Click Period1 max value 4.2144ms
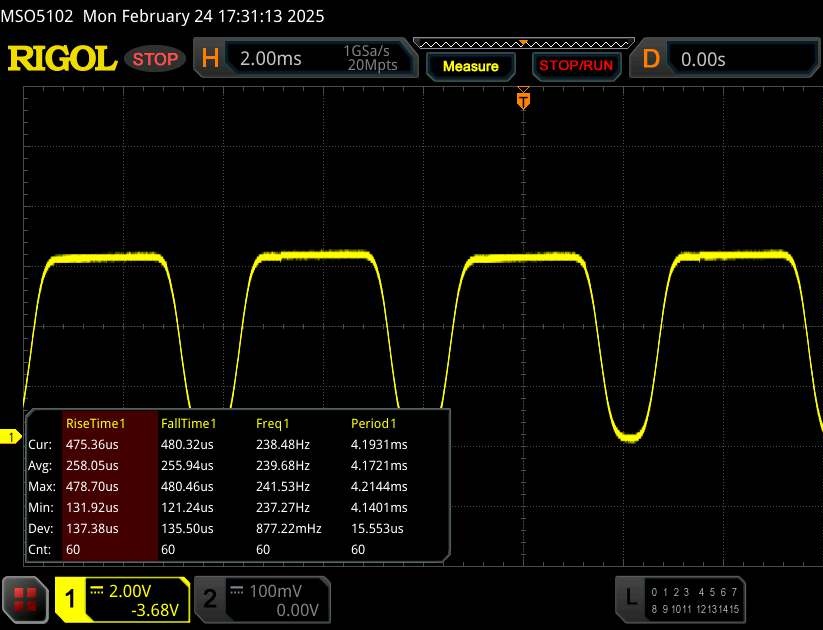The height and width of the screenshot is (630, 823). click(379, 487)
